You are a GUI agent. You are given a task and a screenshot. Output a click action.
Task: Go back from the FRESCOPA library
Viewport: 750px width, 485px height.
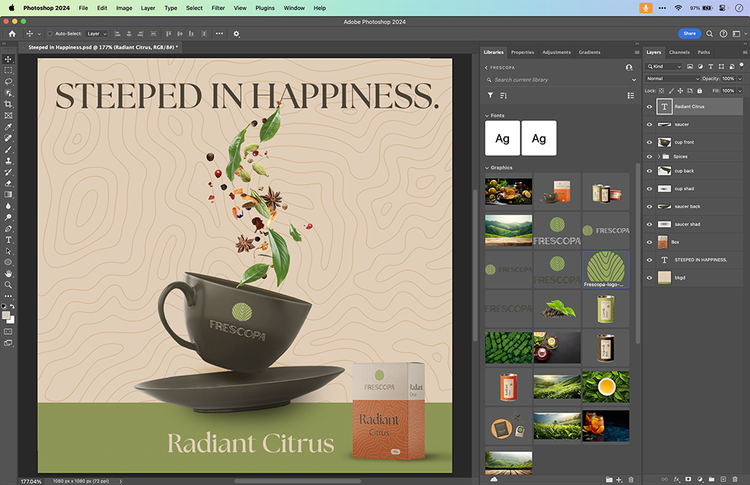486,67
